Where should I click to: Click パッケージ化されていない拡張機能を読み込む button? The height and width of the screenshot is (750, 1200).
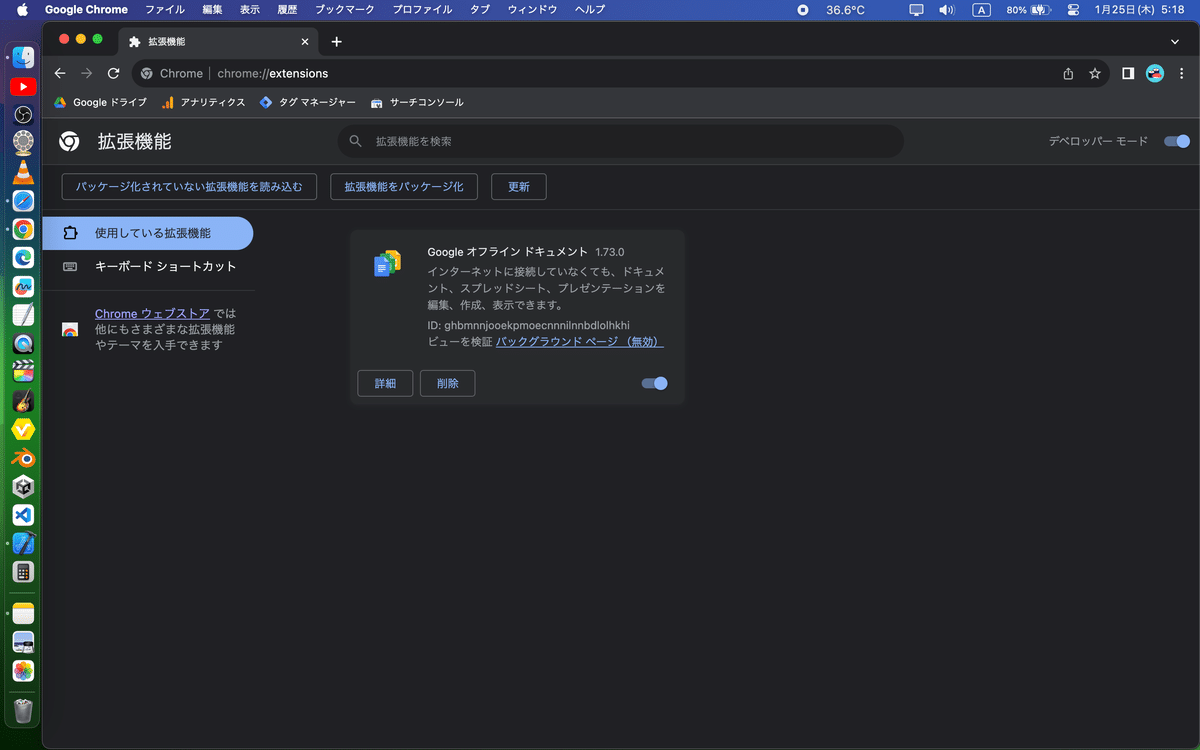point(189,186)
